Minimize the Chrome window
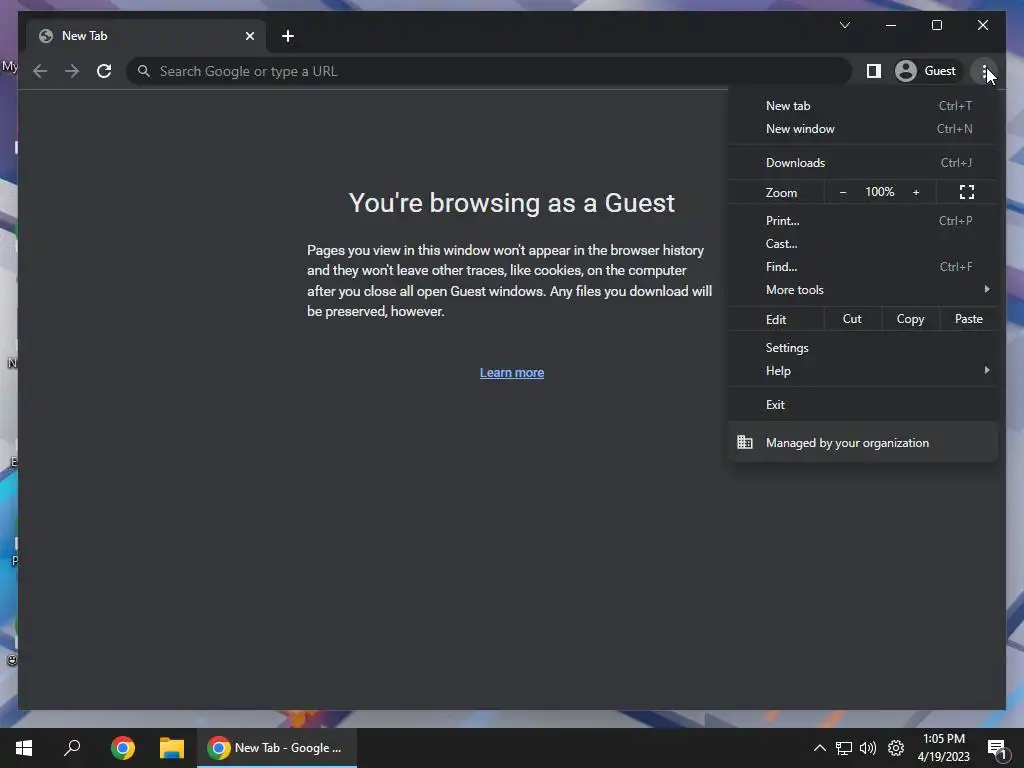The image size is (1024, 768). coord(891,25)
